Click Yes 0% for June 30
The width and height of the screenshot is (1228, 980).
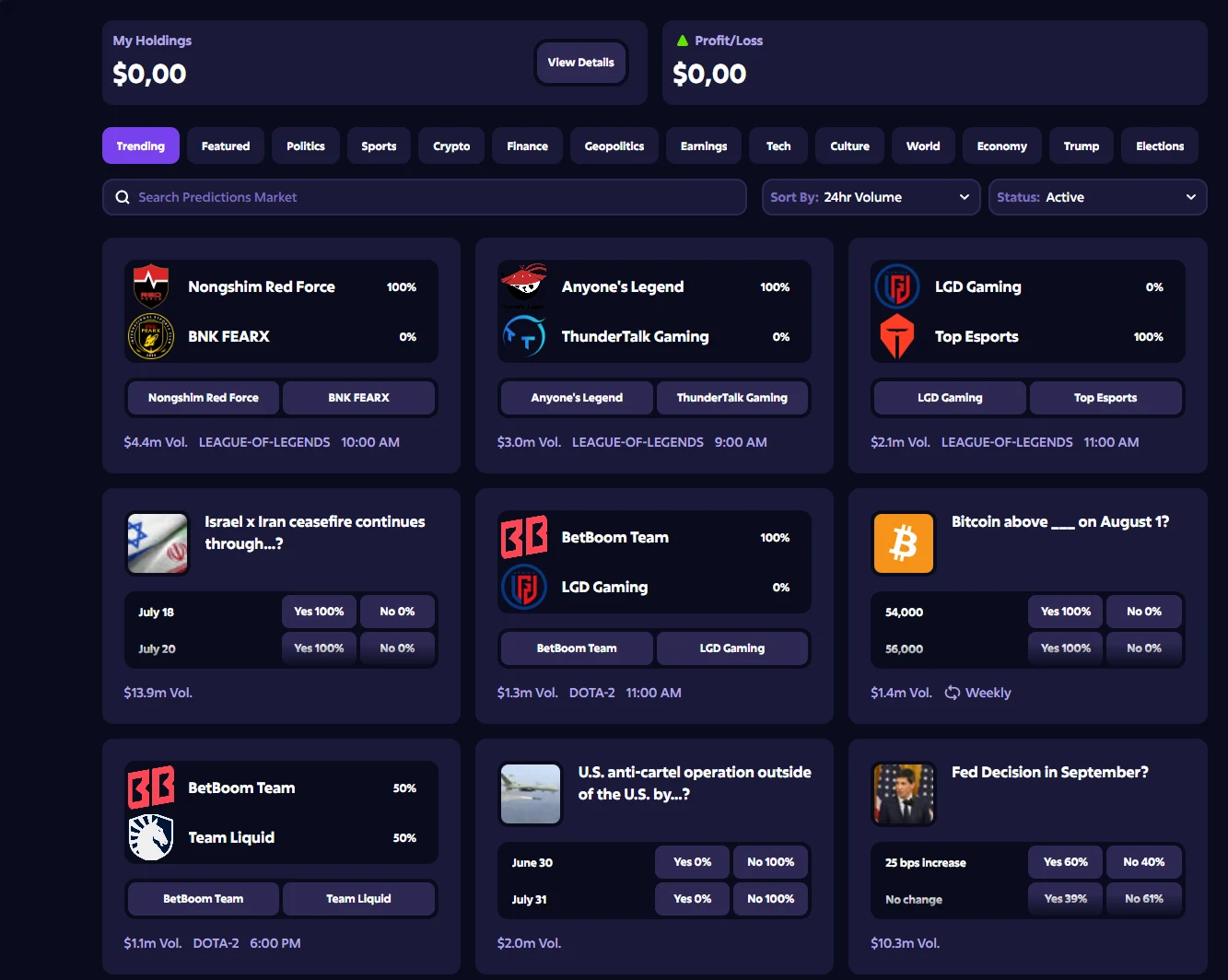click(x=692, y=862)
